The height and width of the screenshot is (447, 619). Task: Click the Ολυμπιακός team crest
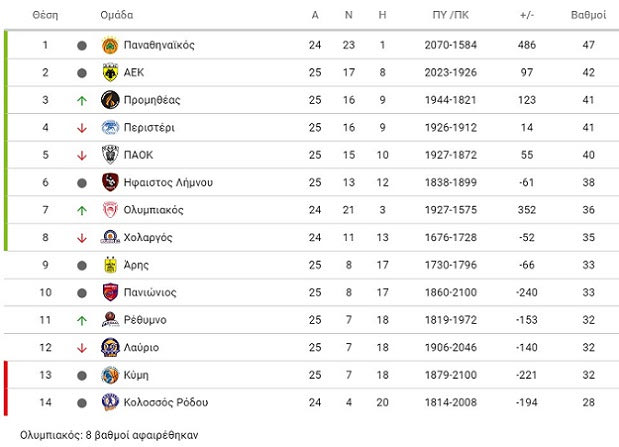tap(110, 210)
